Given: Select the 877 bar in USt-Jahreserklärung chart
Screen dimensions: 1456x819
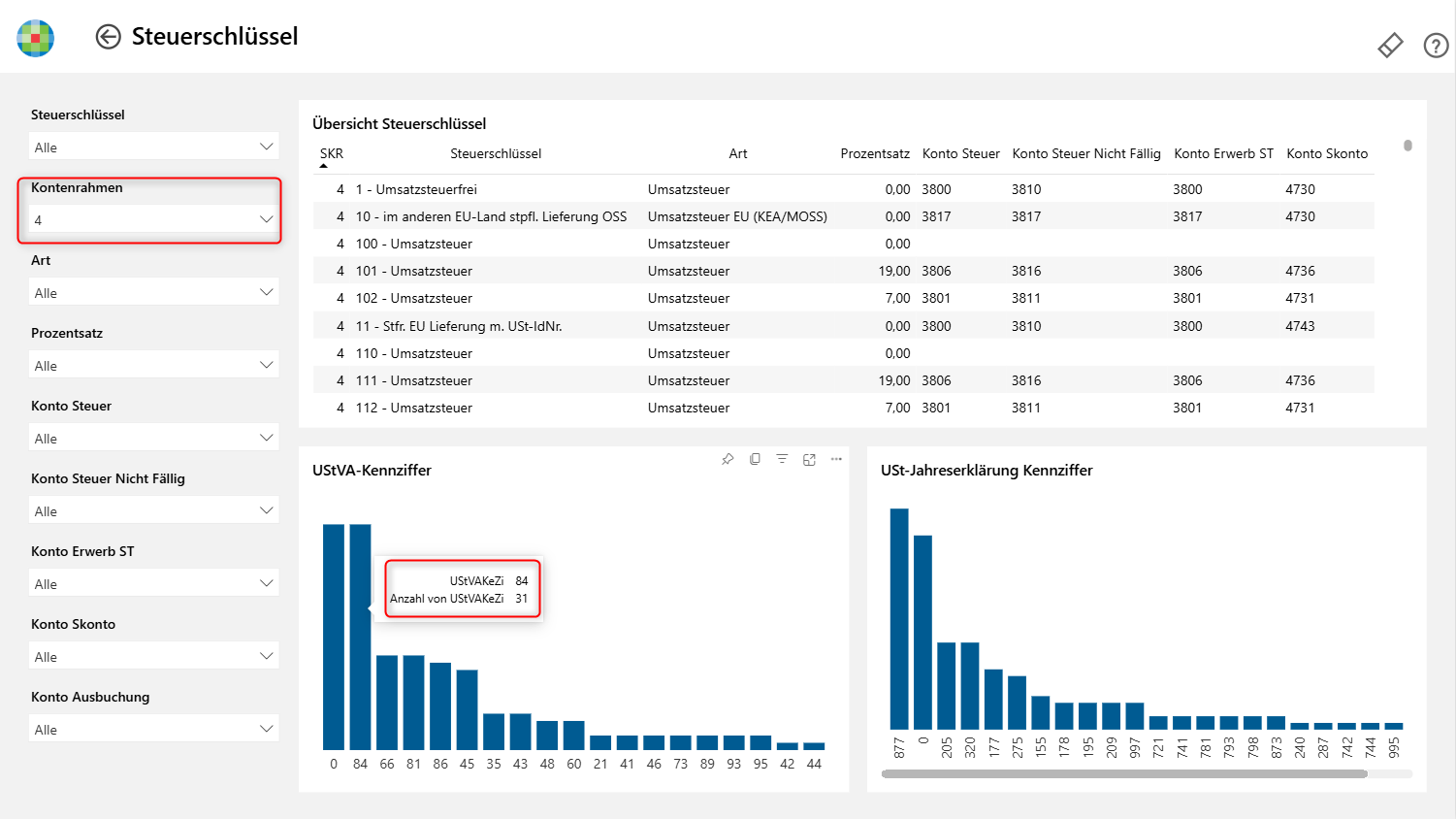Looking at the screenshot, I should click(899, 619).
